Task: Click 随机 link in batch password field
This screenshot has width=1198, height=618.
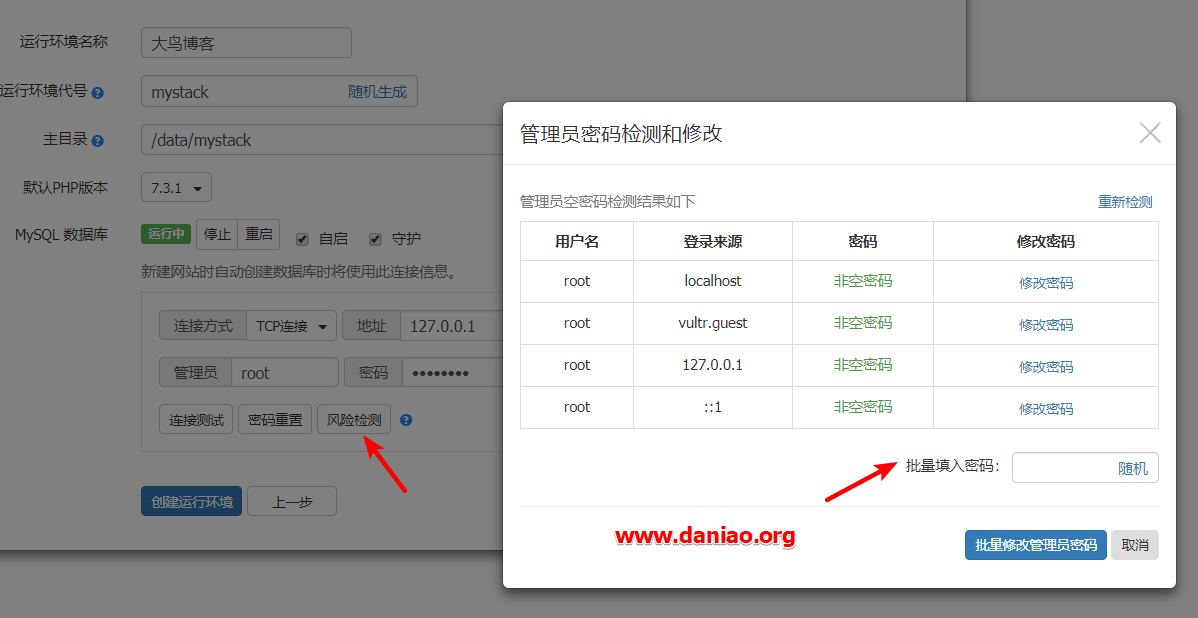Action: point(1133,469)
